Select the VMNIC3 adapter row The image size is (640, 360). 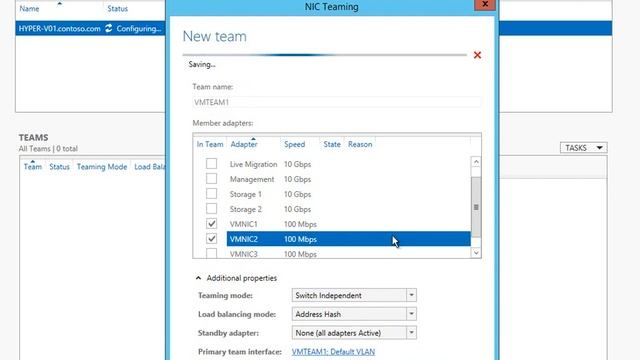click(x=349, y=253)
